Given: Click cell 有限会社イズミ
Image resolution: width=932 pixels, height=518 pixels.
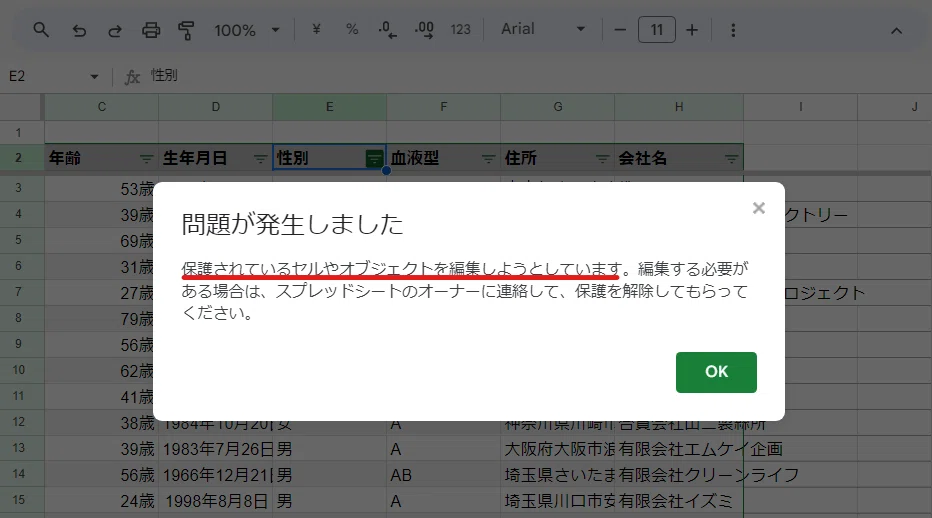Looking at the screenshot, I should click(x=679, y=501).
